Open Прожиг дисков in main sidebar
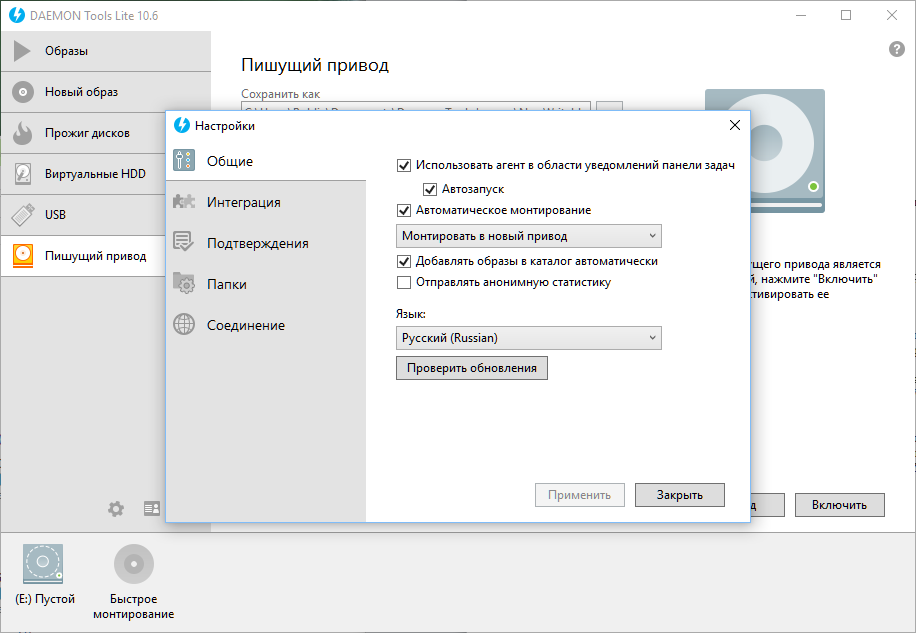The height and width of the screenshot is (633, 916). pos(84,133)
